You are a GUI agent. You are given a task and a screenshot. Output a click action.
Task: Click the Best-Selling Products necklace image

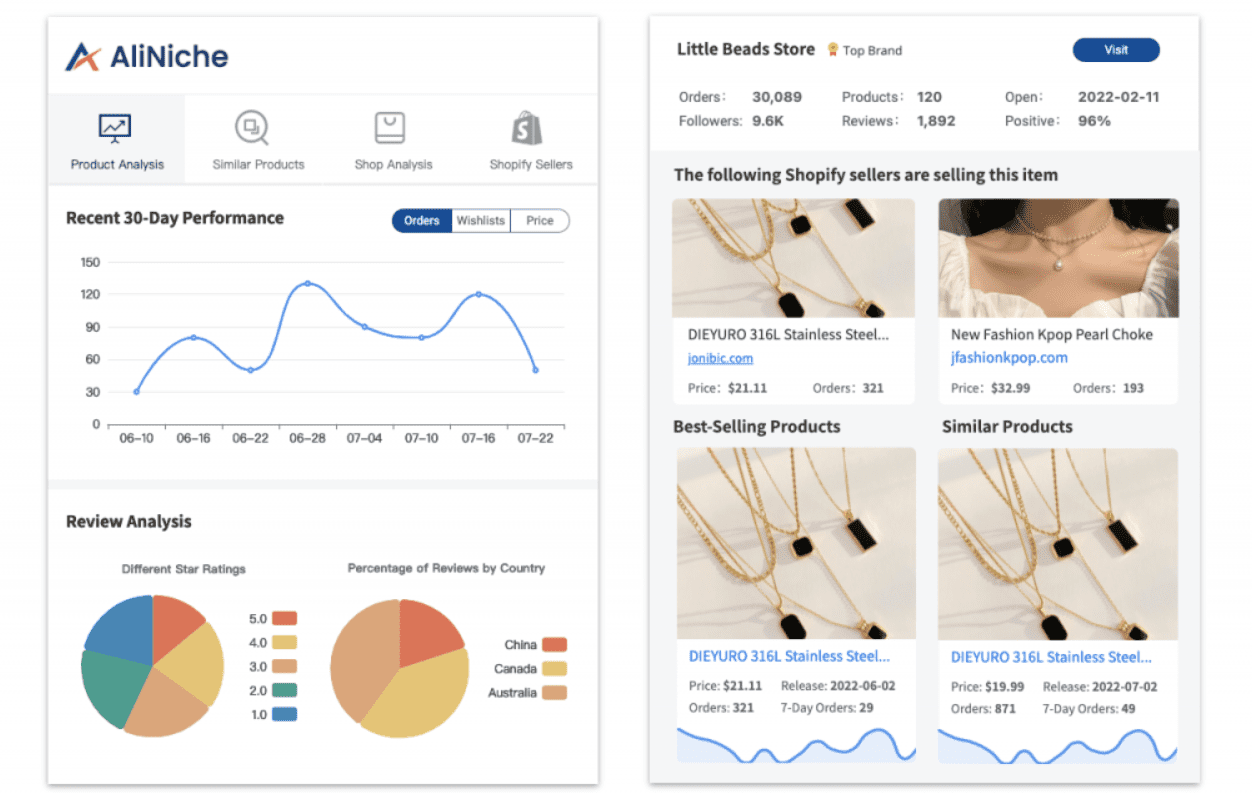click(x=795, y=543)
